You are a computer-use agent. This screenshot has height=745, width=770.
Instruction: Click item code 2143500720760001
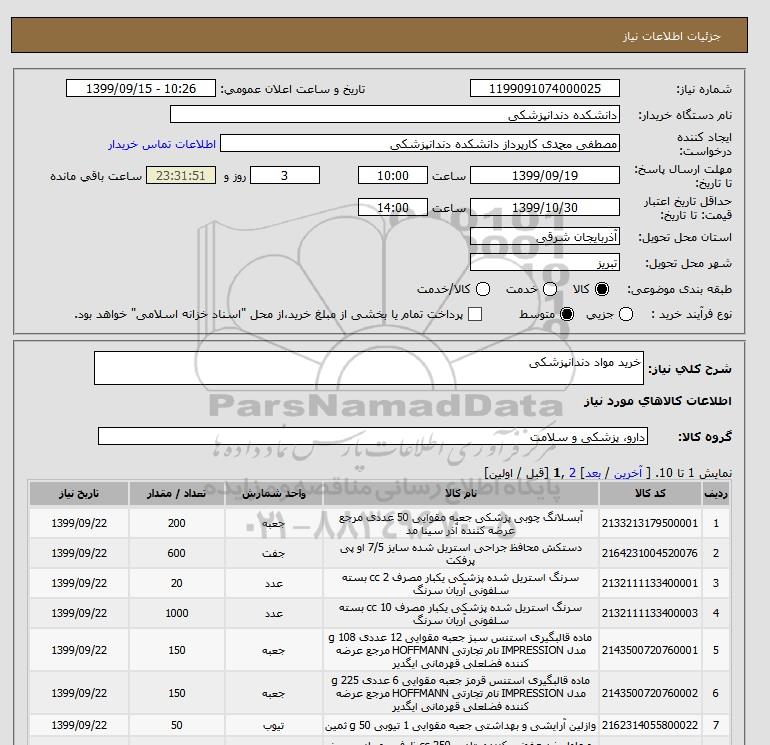[650, 650]
